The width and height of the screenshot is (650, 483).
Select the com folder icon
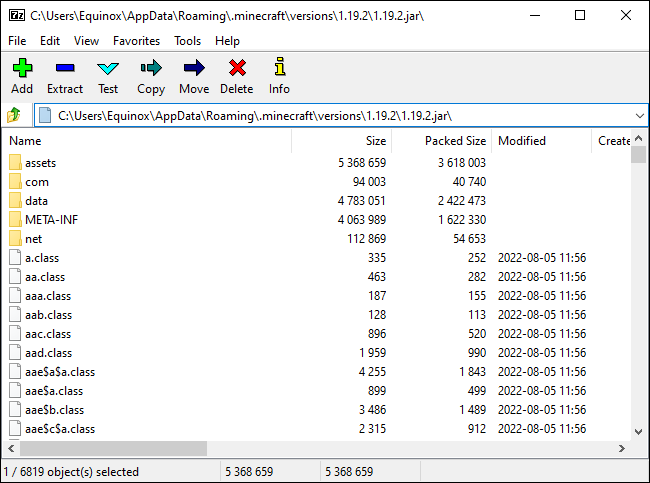(15, 182)
